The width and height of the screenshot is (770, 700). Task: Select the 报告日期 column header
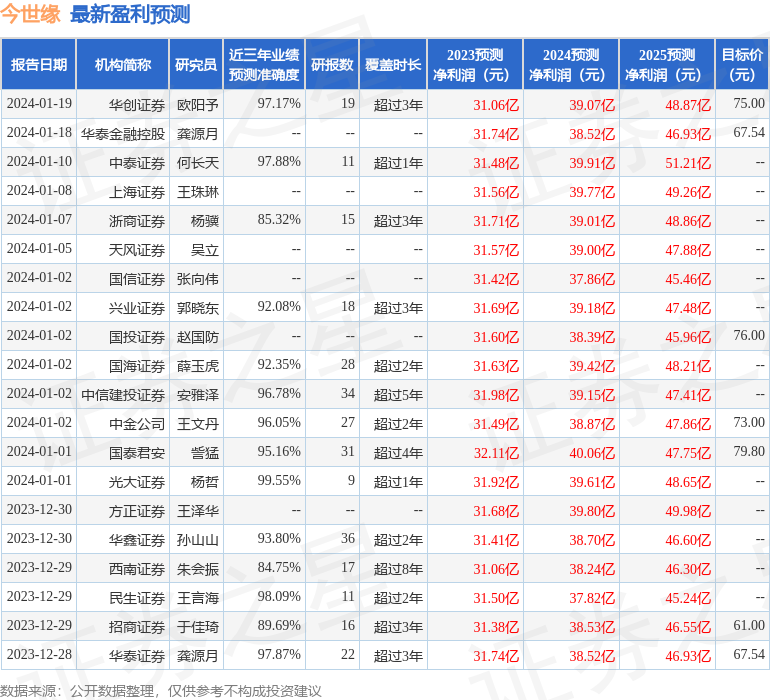(39, 64)
